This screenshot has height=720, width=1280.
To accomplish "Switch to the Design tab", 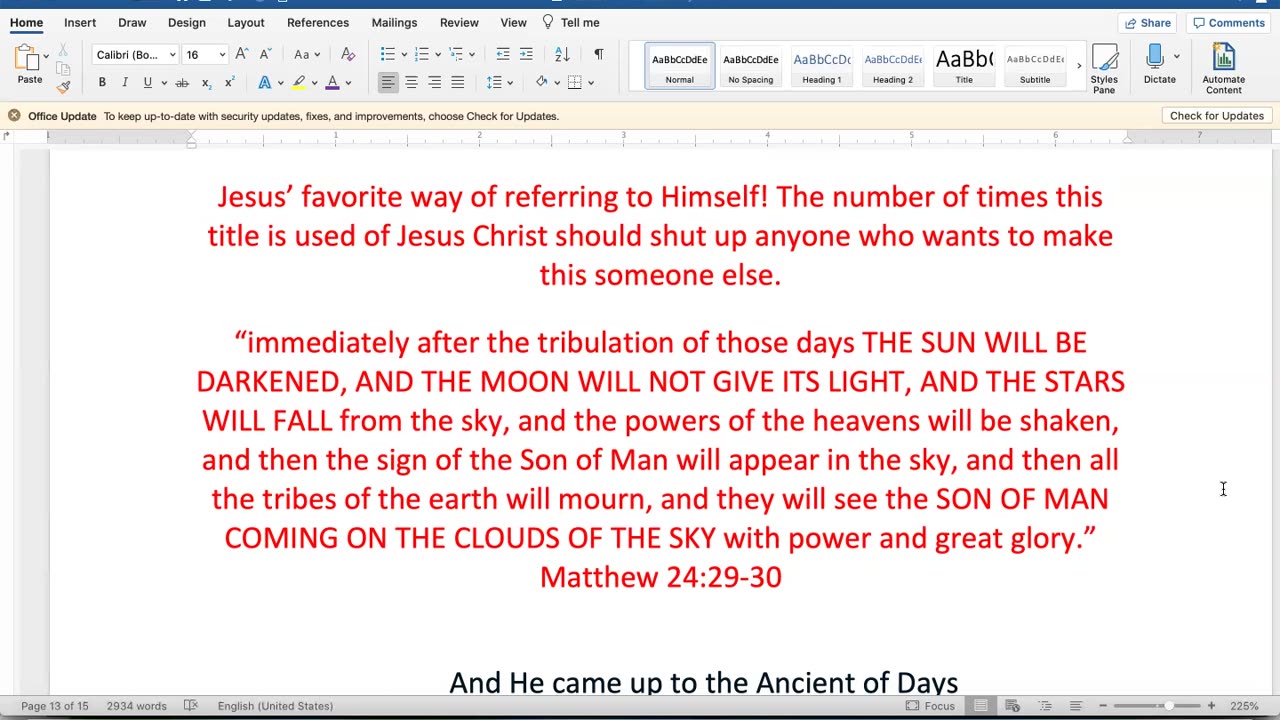I will coord(187,22).
